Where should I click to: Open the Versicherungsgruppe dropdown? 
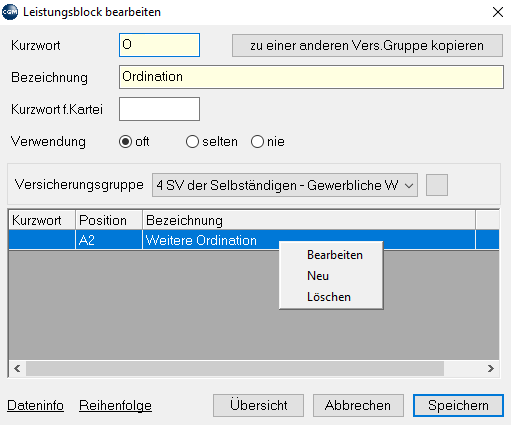click(x=285, y=185)
